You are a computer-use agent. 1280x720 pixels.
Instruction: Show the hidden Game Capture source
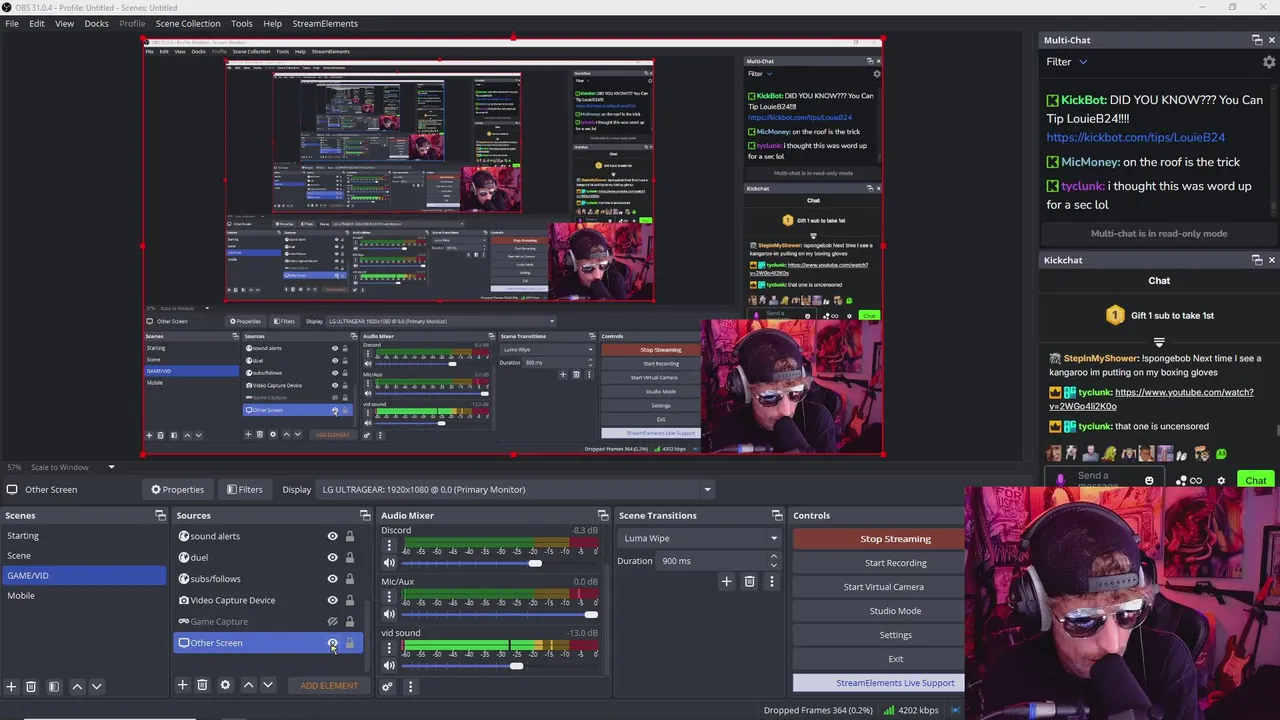333,621
